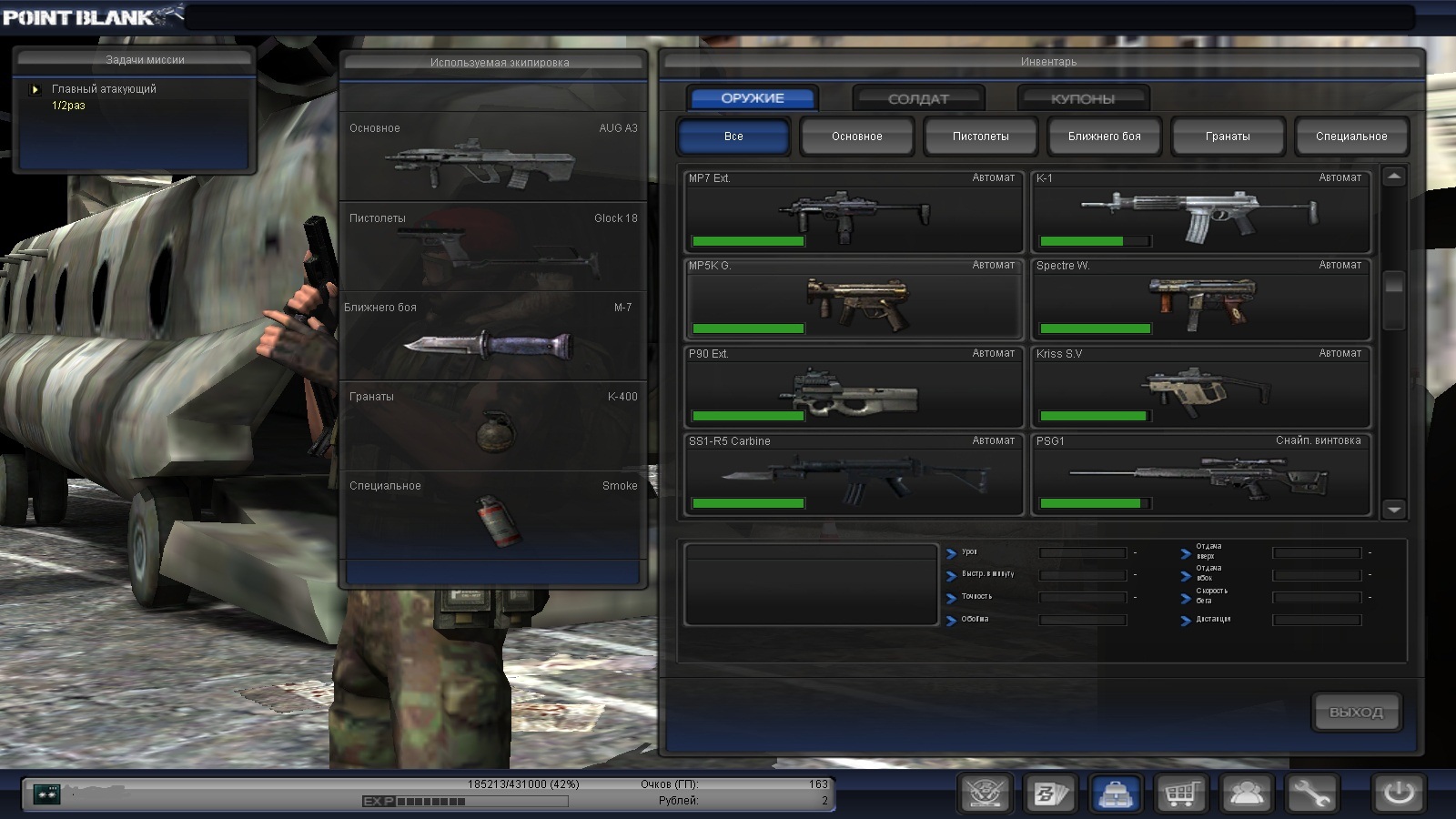Switch to the СОЛДАТ tab

point(918,98)
